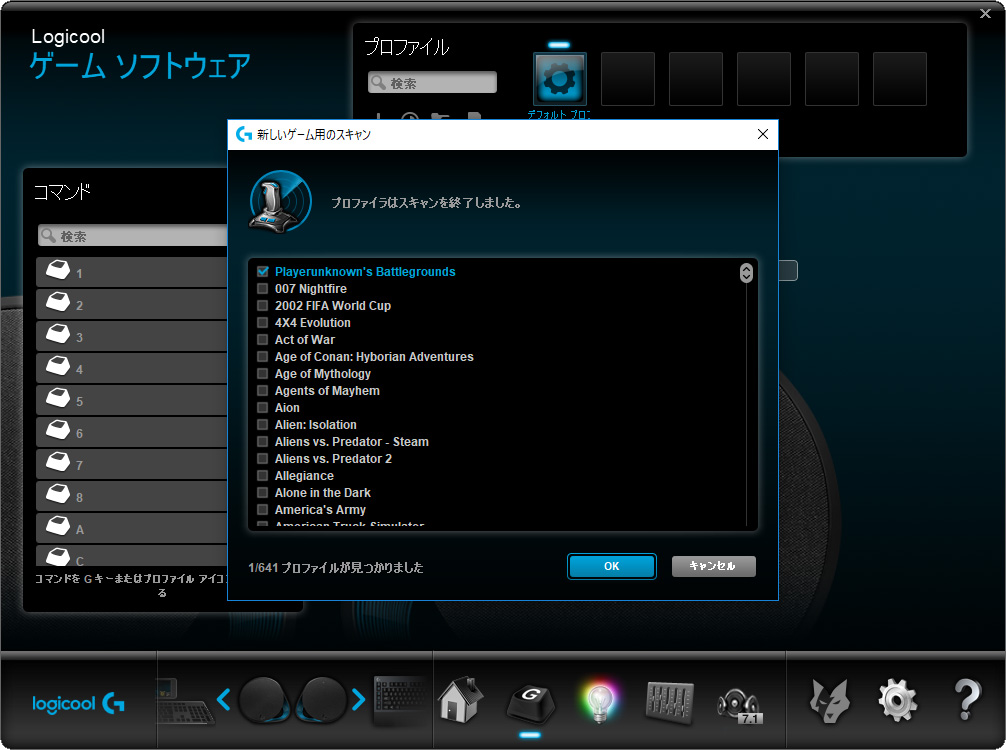Check Alone in the Dark checkbox

click(x=262, y=493)
